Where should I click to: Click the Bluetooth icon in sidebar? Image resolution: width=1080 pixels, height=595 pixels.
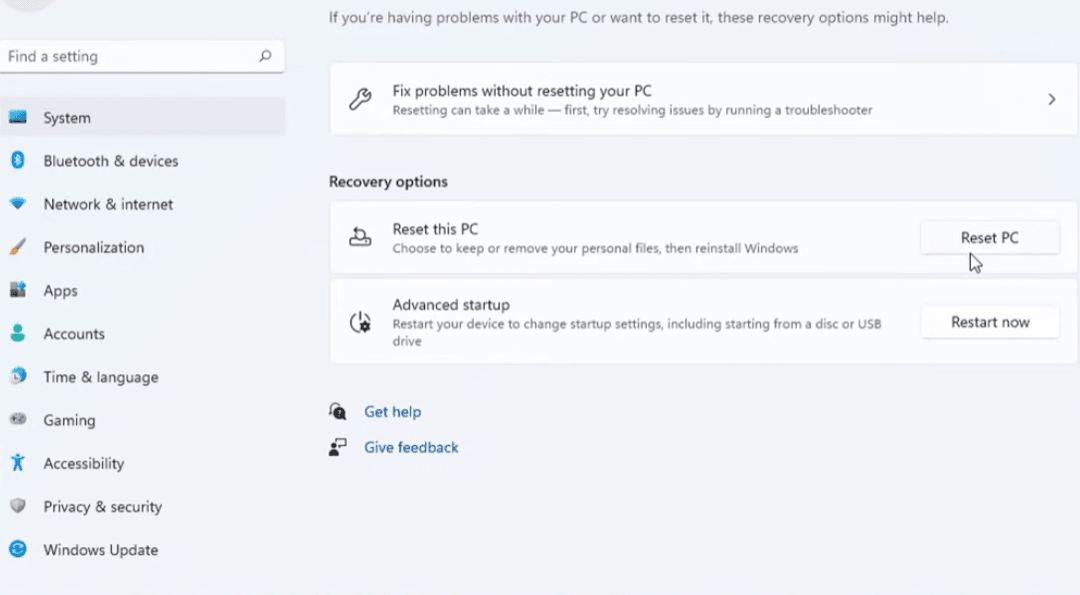[18, 160]
